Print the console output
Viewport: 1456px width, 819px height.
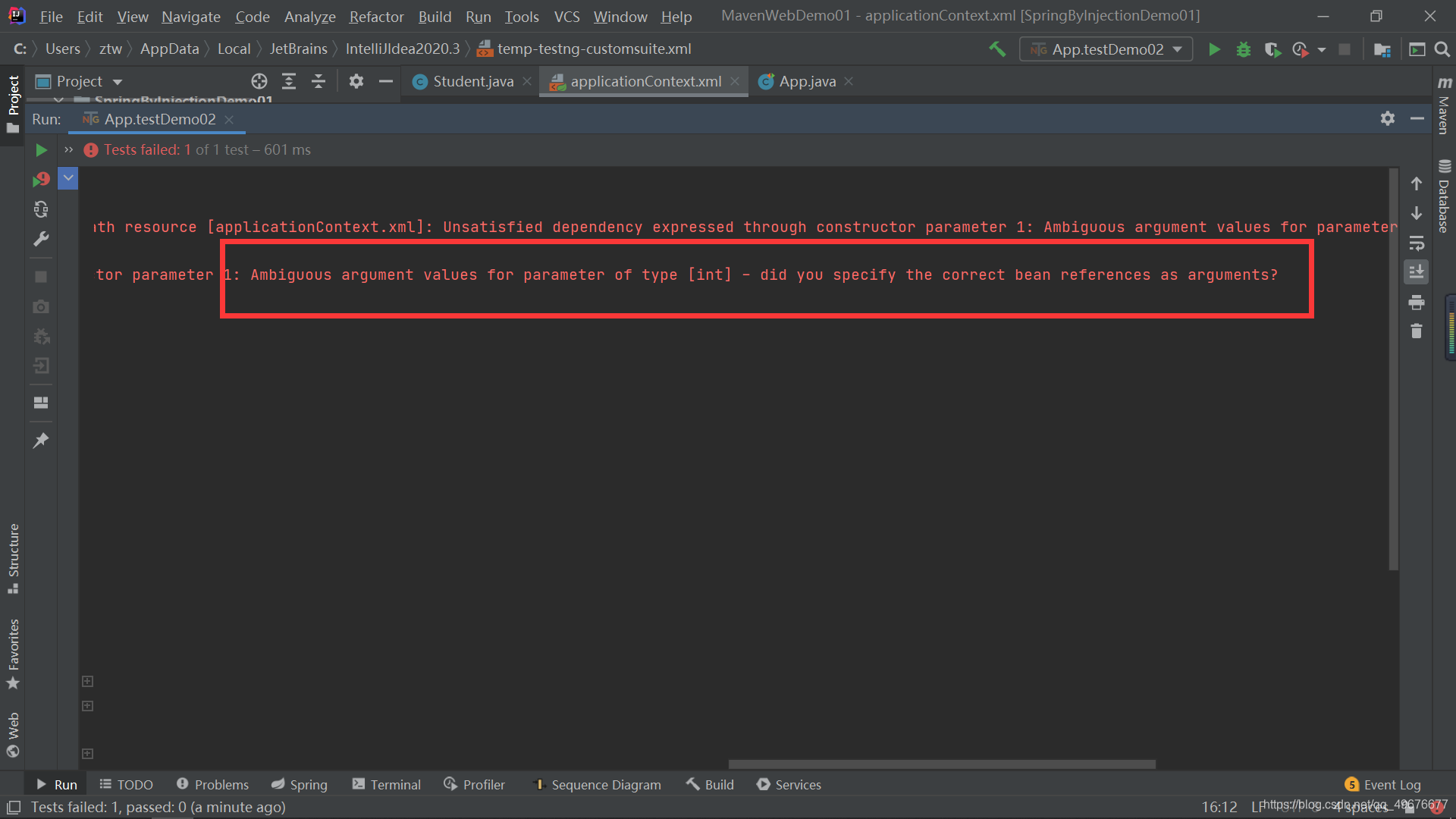[1416, 303]
